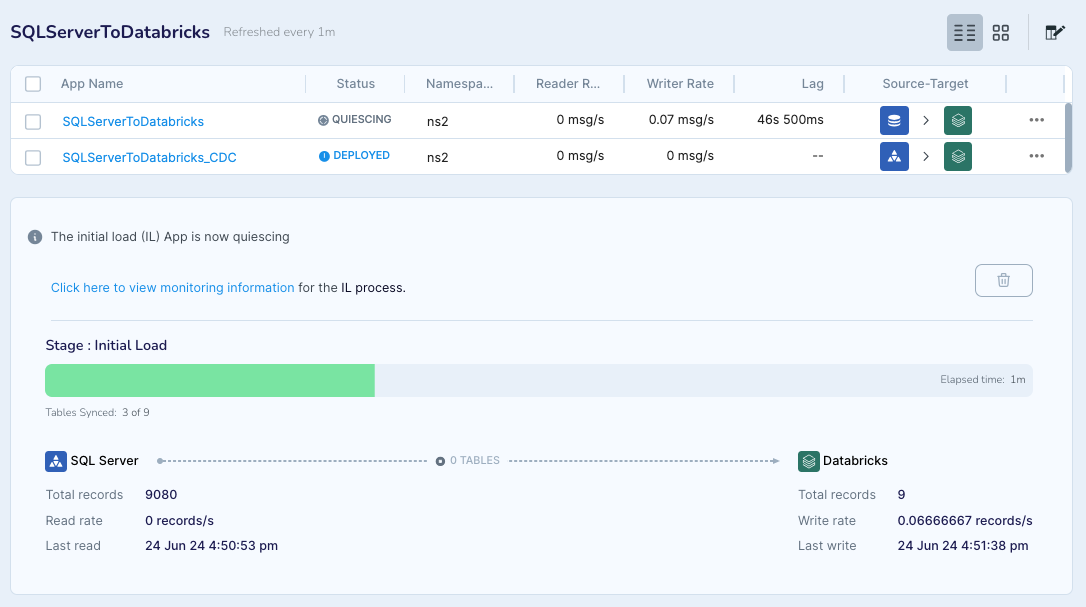
Task: Sort by the Status column header
Action: 355,84
